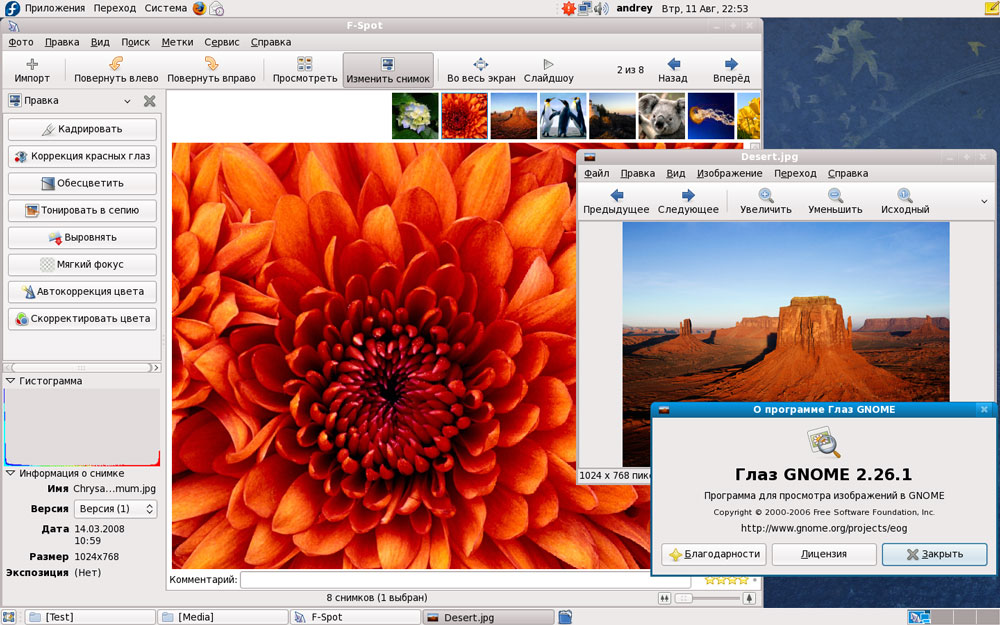Open Изображение menu in Desert.jpg window

tap(729, 173)
